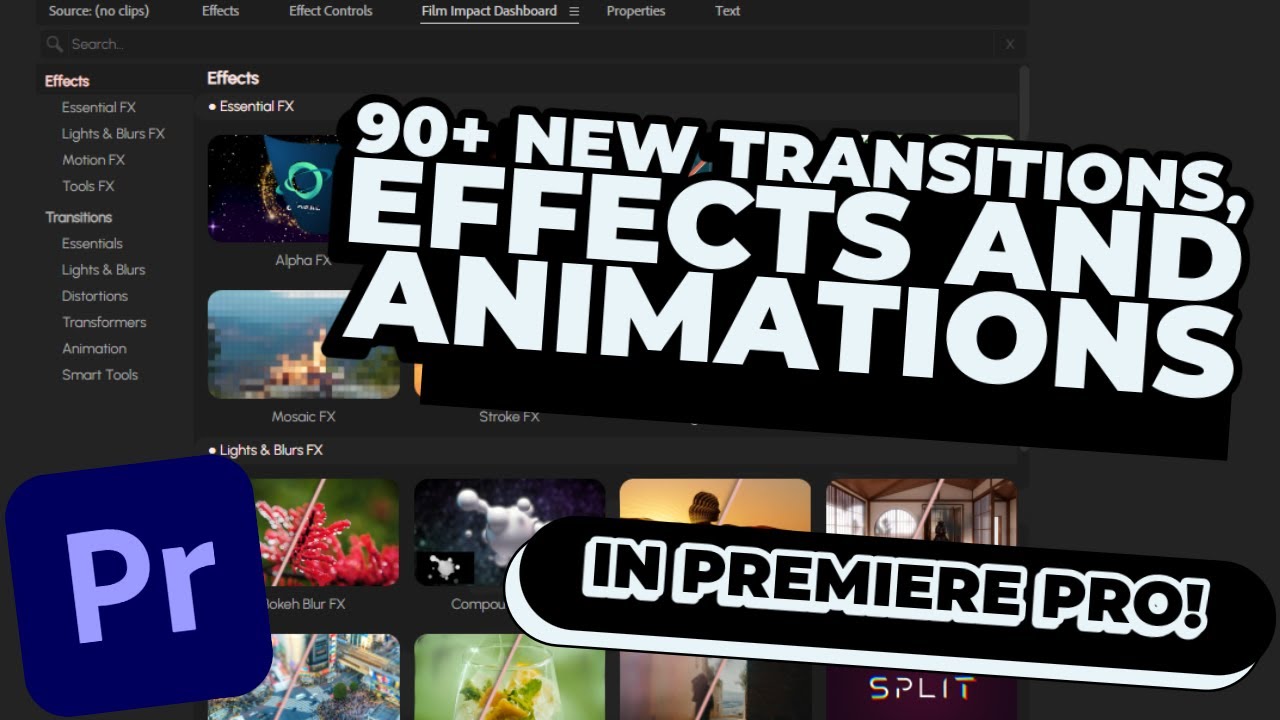Select Transitions heading in the sidebar
Screen dimensions: 1280x720
click(78, 217)
